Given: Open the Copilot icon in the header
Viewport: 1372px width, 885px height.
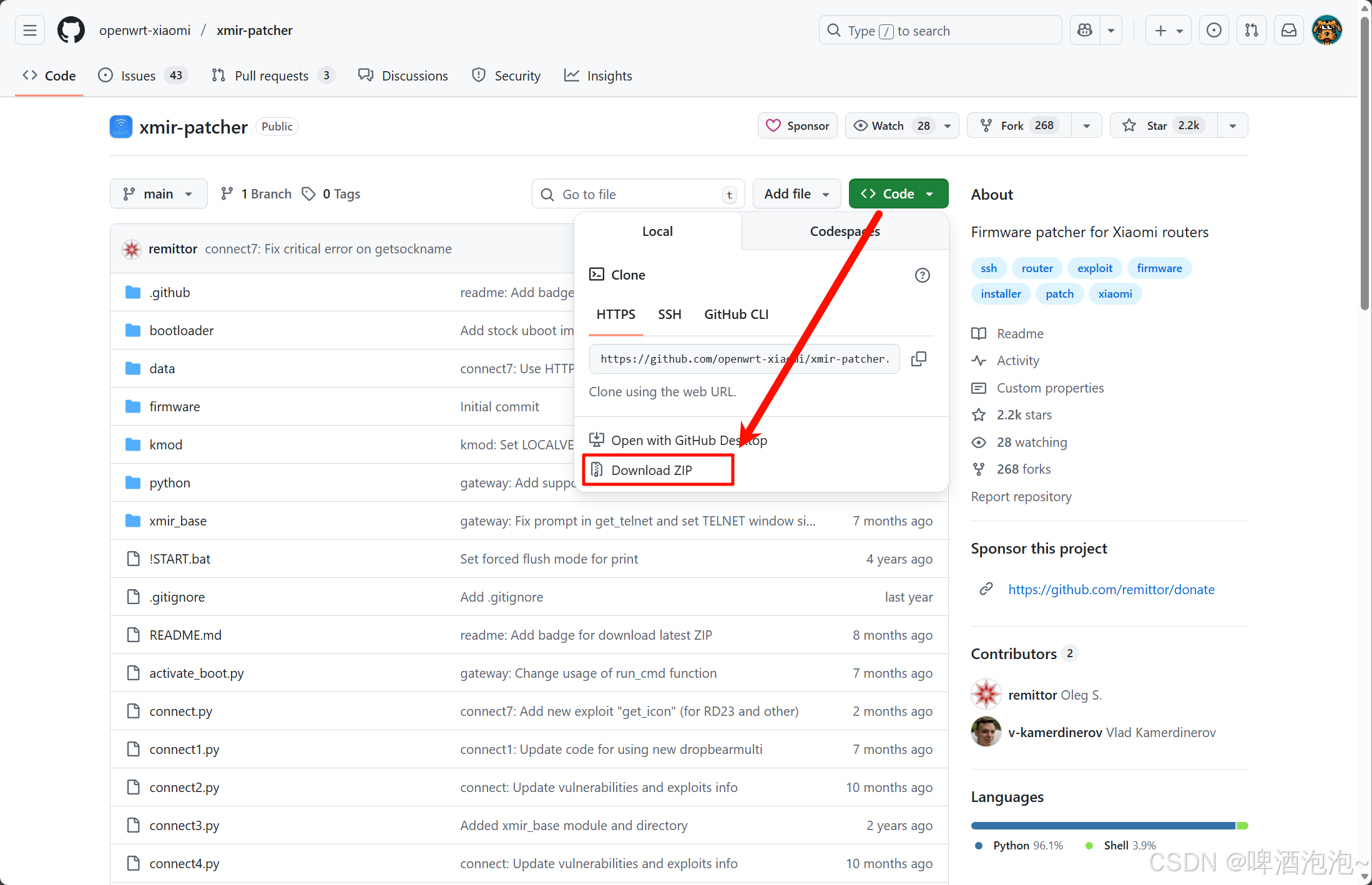Looking at the screenshot, I should point(1085,30).
